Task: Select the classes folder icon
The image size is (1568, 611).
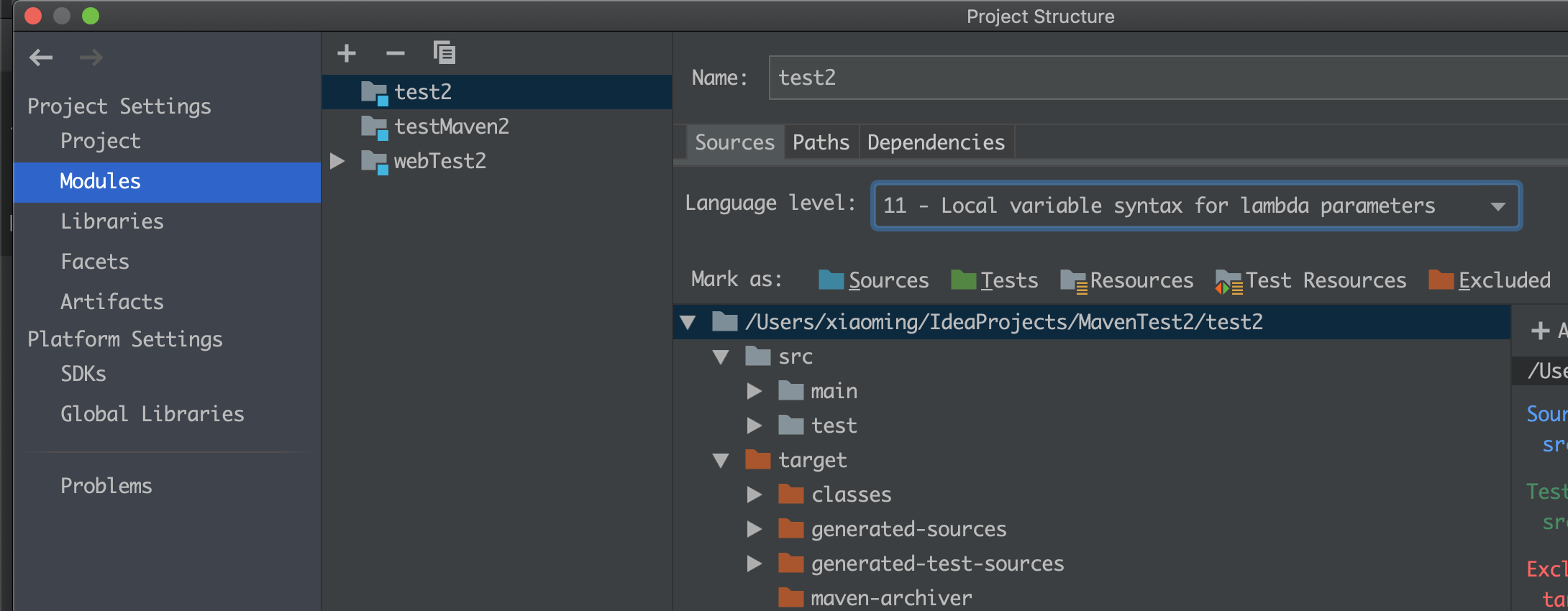Action: pyautogui.click(x=791, y=494)
